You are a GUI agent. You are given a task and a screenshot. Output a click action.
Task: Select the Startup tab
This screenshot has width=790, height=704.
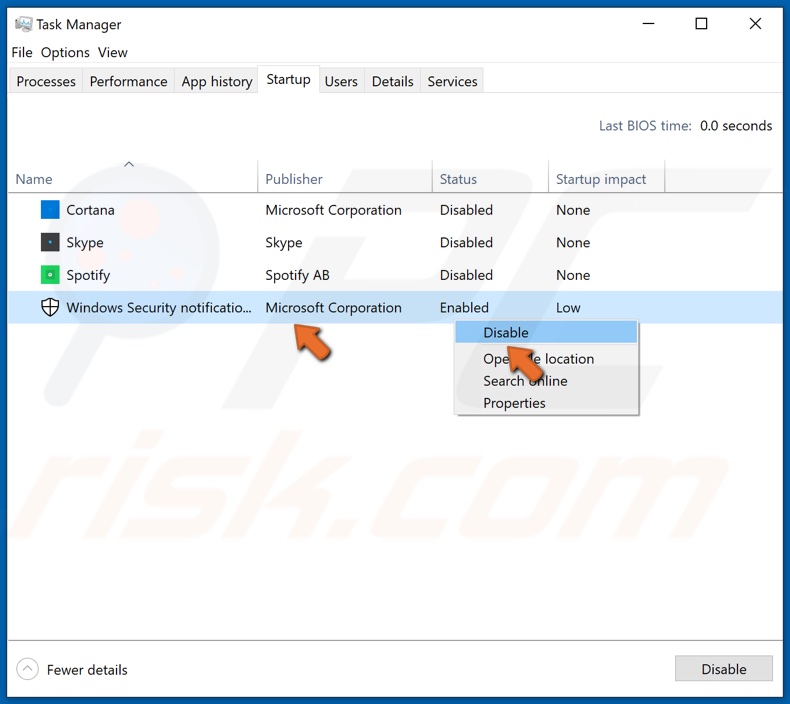[288, 79]
